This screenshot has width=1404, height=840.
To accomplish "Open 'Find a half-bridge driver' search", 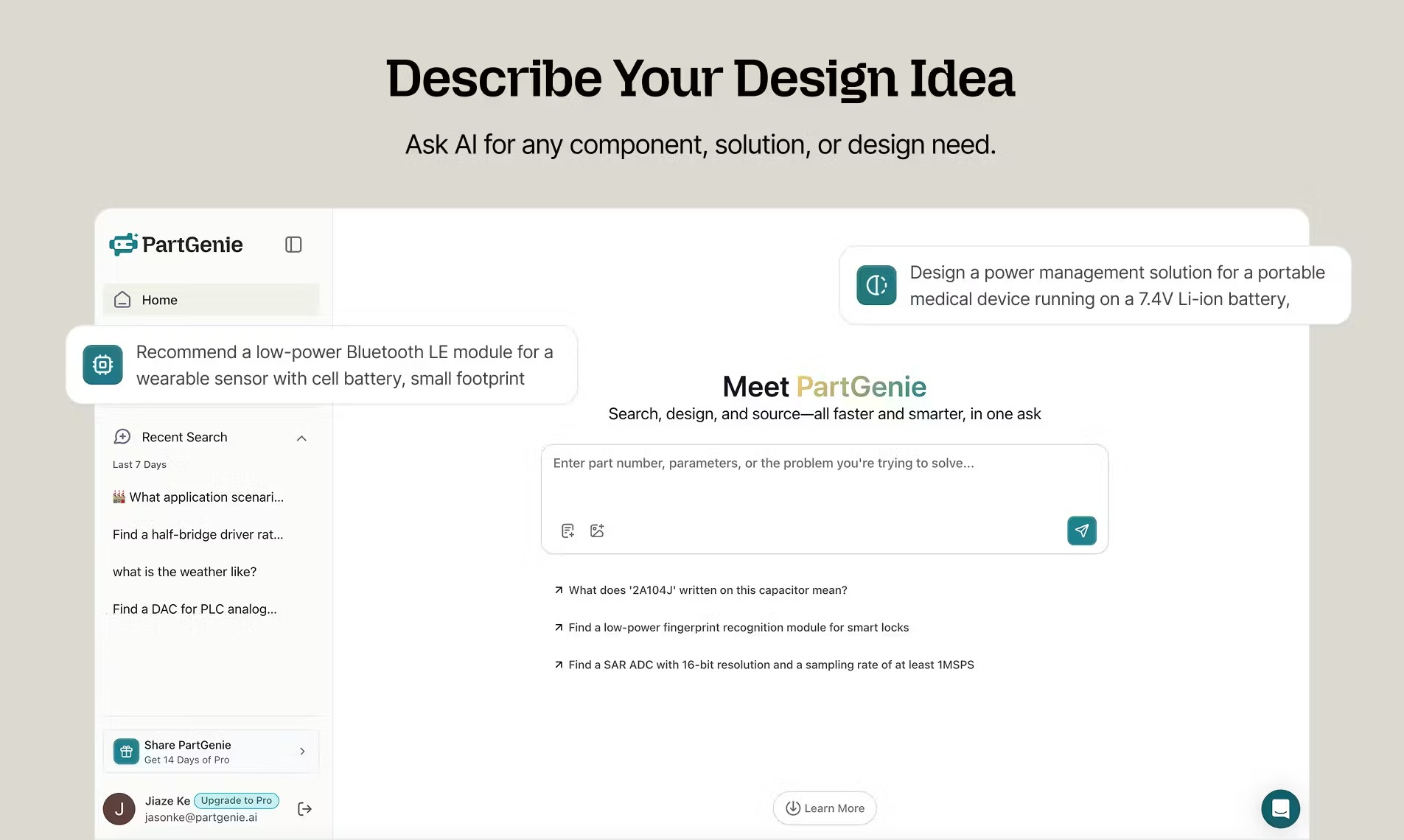I will point(198,534).
